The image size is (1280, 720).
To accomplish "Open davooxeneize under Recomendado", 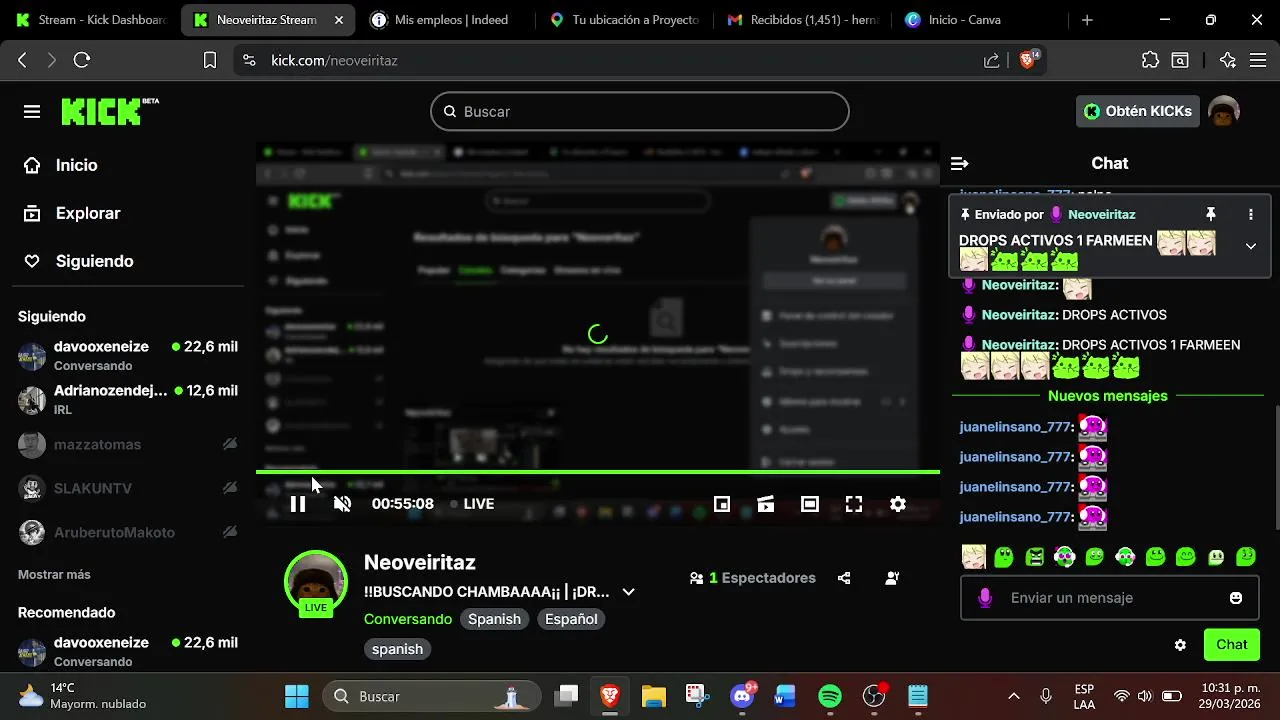I will pos(128,652).
